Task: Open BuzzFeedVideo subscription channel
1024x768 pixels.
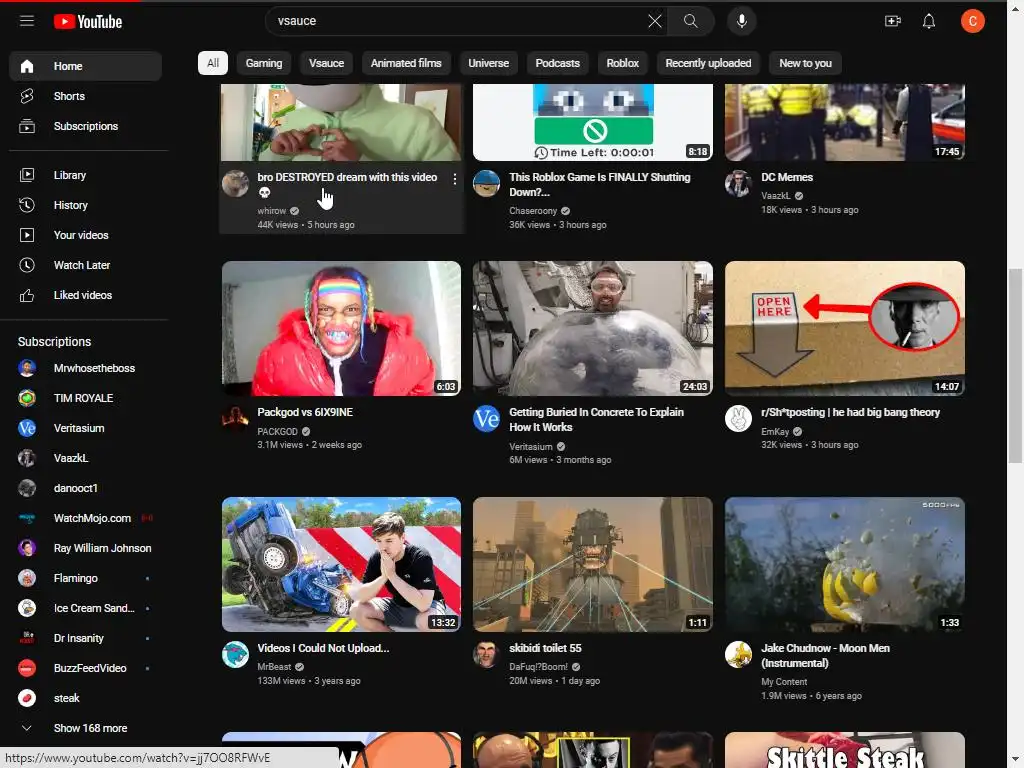Action: pos(86,669)
